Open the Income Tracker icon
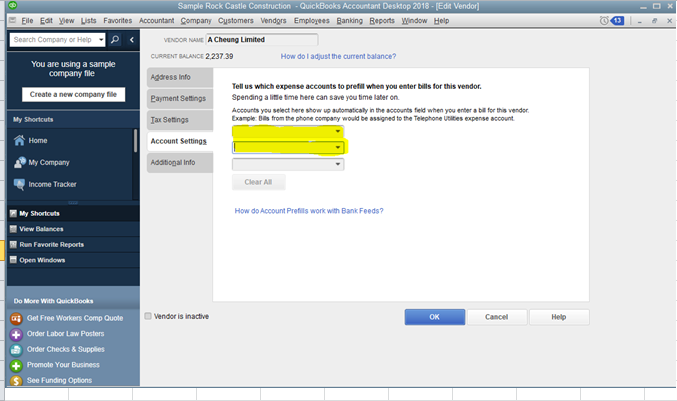Screen dimensions: 677x401 [19, 184]
